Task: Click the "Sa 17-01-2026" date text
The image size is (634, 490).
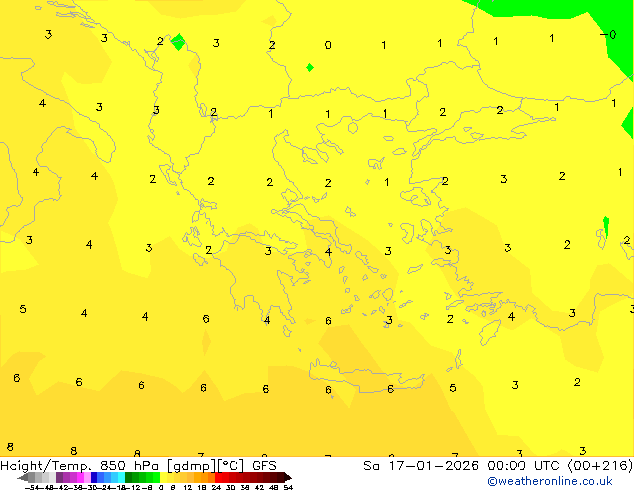Action: [411, 465]
